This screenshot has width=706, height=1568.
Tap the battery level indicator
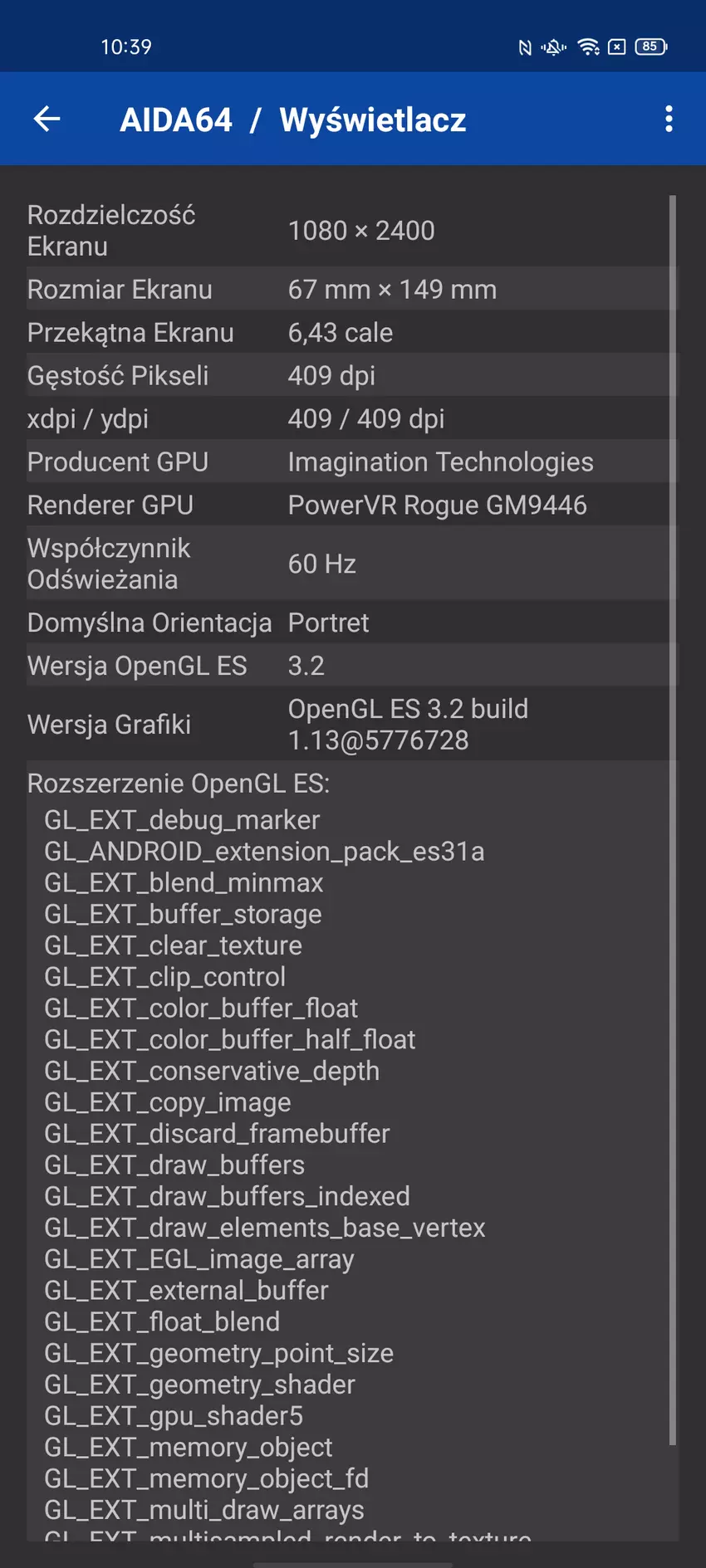650,46
